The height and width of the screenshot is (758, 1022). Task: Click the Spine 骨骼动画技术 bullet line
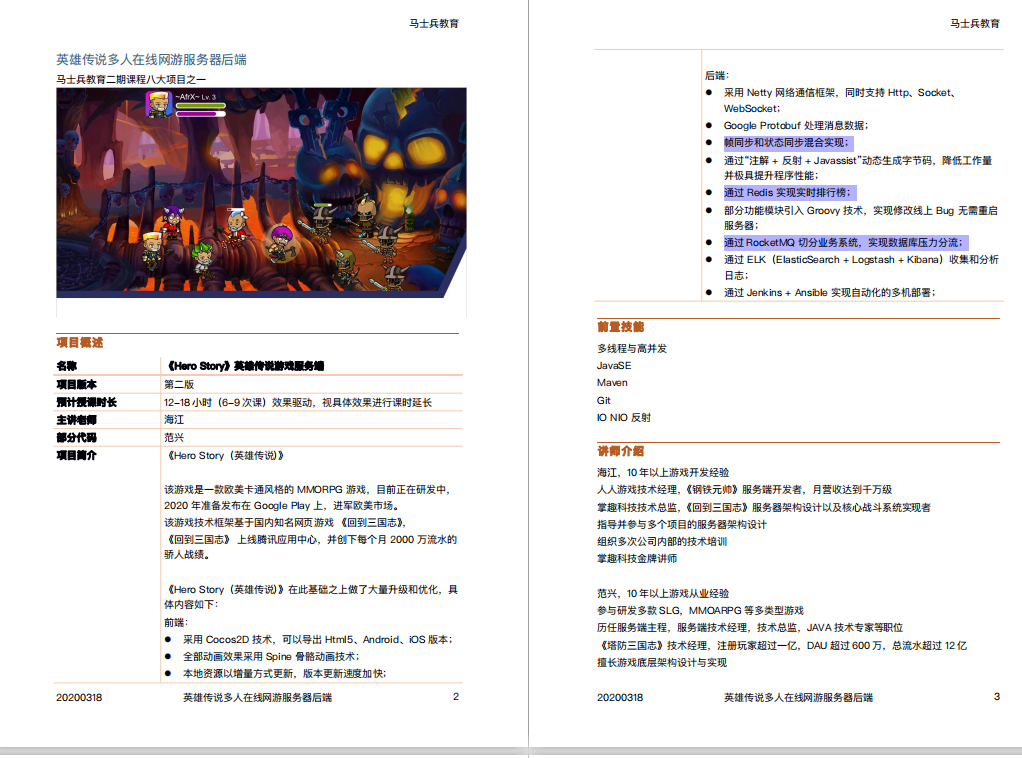(271, 656)
